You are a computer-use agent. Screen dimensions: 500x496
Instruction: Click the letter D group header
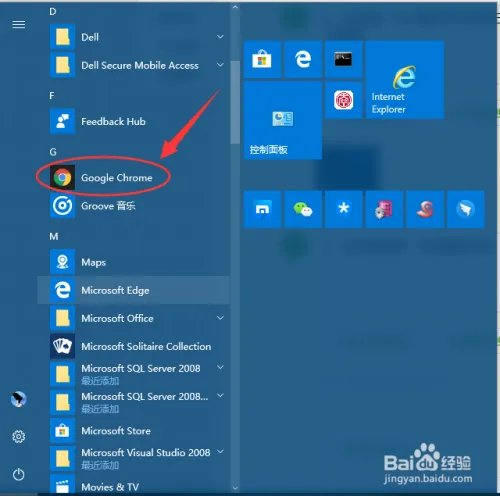pyautogui.click(x=53, y=12)
